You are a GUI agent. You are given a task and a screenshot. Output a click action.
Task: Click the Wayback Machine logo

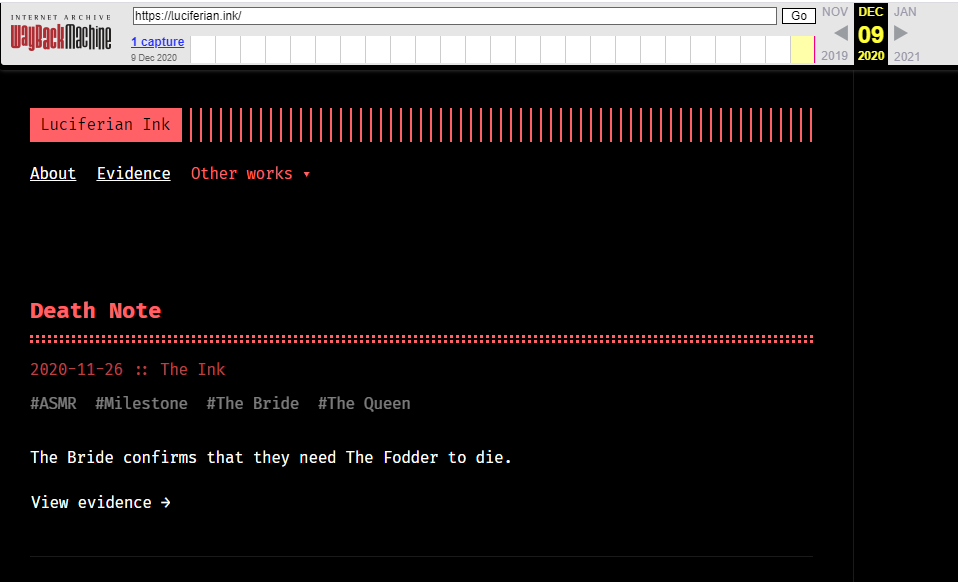coord(61,34)
